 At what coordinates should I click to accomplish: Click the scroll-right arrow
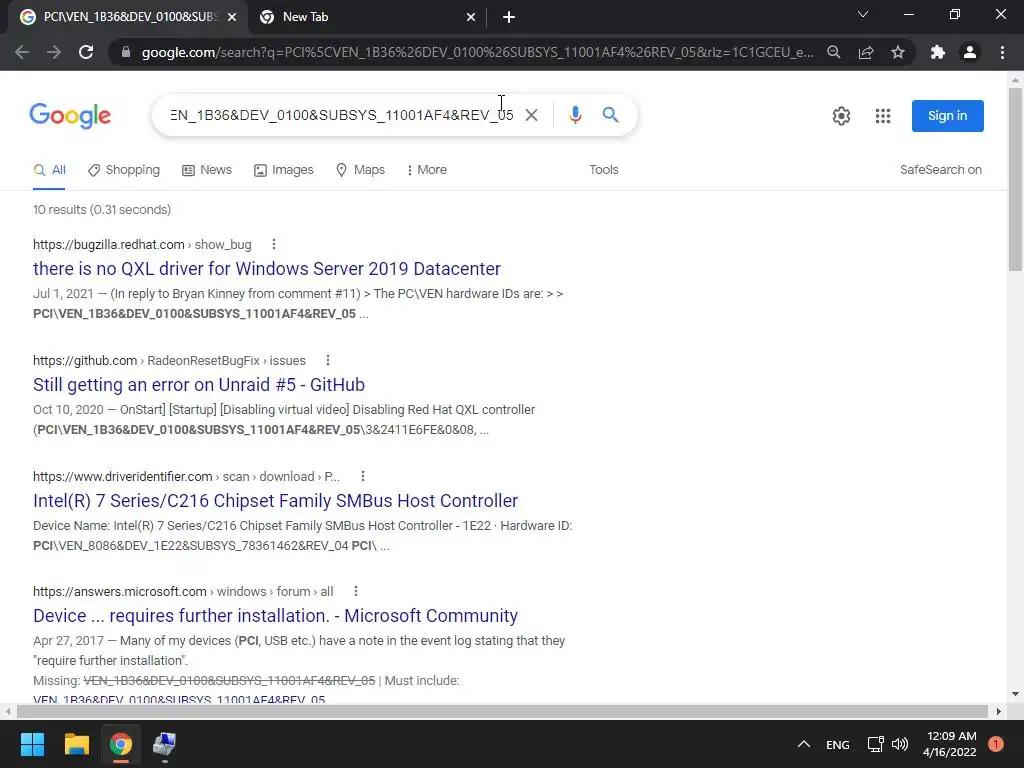coord(999,711)
